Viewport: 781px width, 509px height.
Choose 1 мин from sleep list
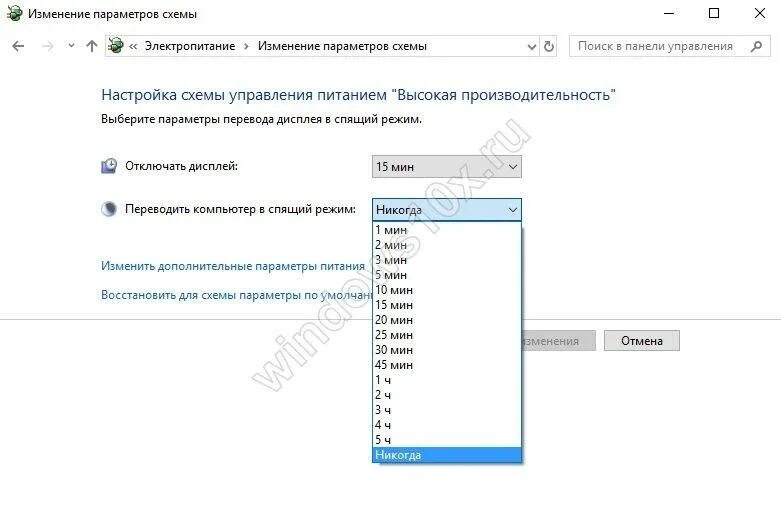pos(447,230)
